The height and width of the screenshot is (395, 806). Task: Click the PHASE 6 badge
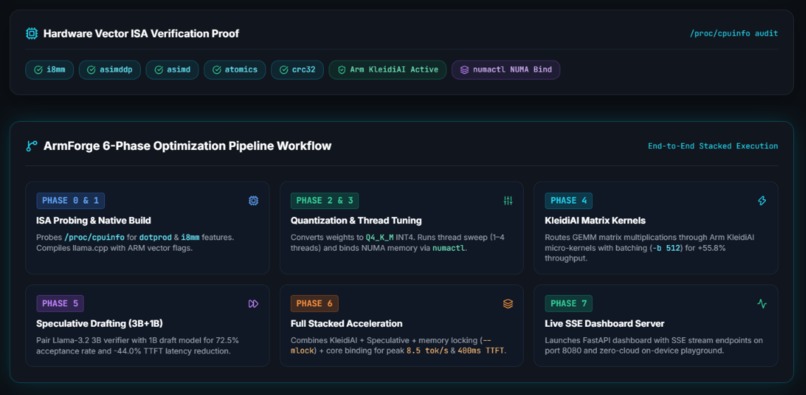pos(314,303)
